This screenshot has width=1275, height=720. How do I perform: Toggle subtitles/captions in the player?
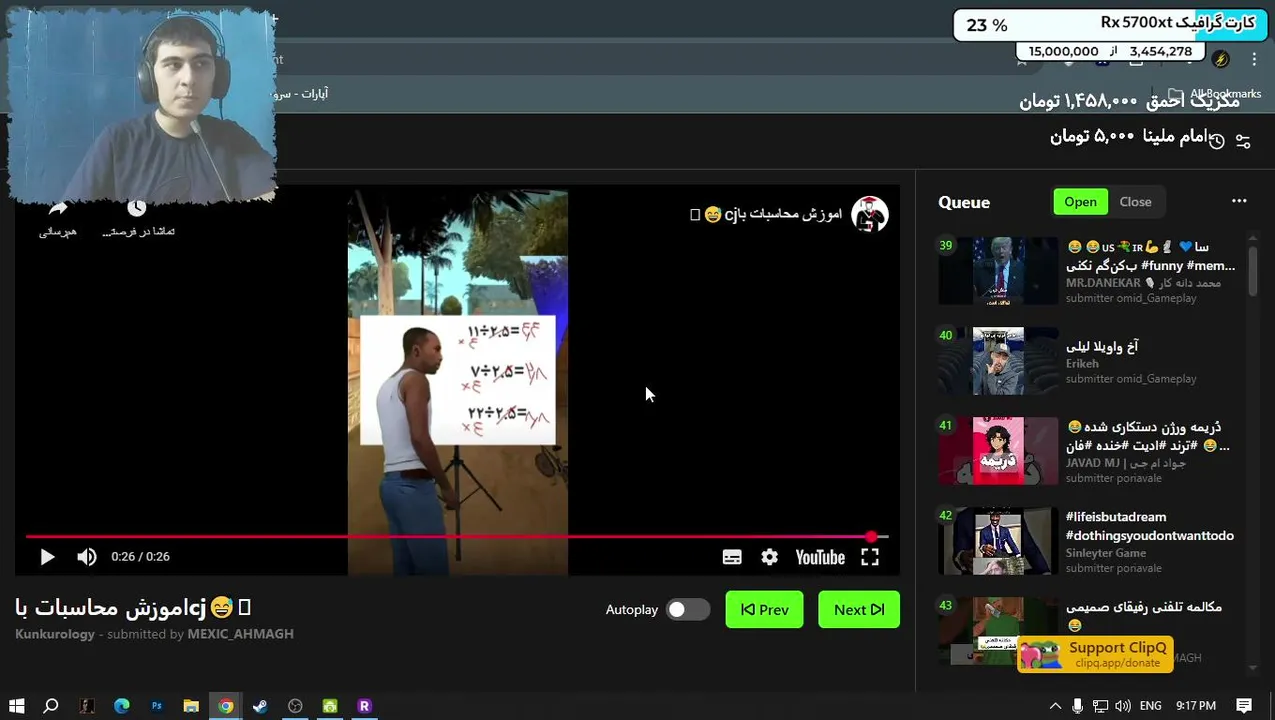click(732, 558)
